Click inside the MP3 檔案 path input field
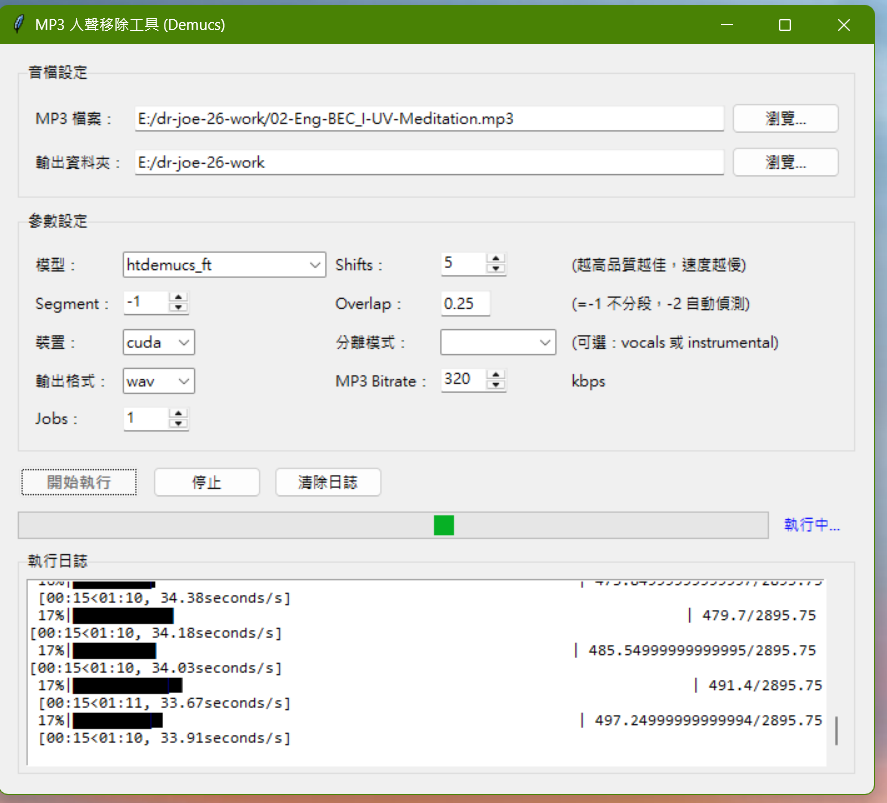This screenshot has height=803, width=887. [x=430, y=118]
